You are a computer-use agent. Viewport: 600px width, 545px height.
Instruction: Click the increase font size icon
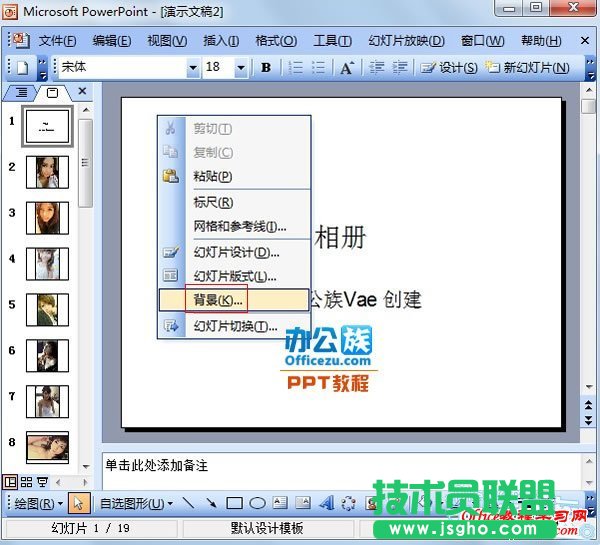click(347, 68)
